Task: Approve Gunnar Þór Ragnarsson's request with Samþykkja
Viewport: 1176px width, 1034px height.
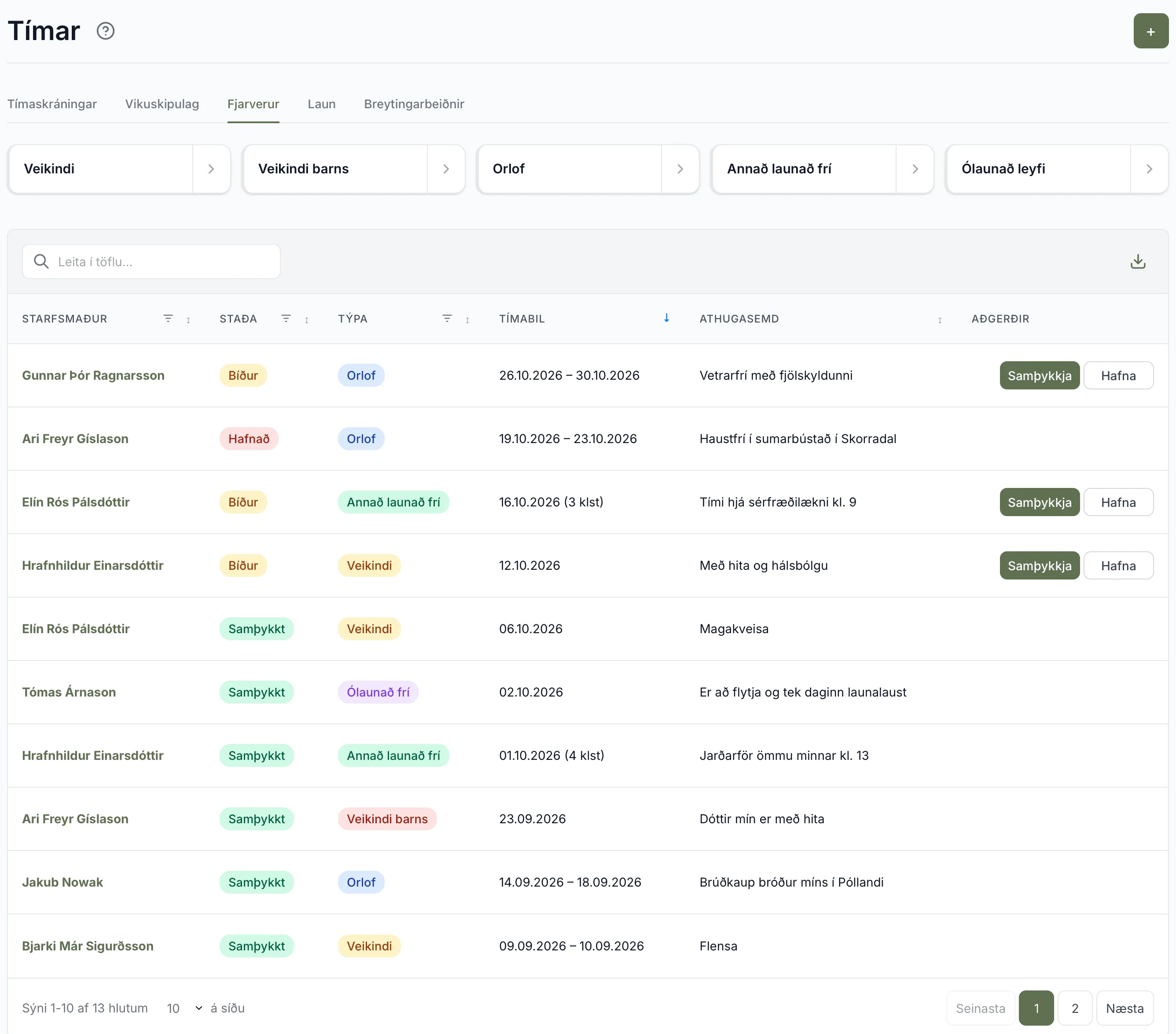Action: point(1039,375)
